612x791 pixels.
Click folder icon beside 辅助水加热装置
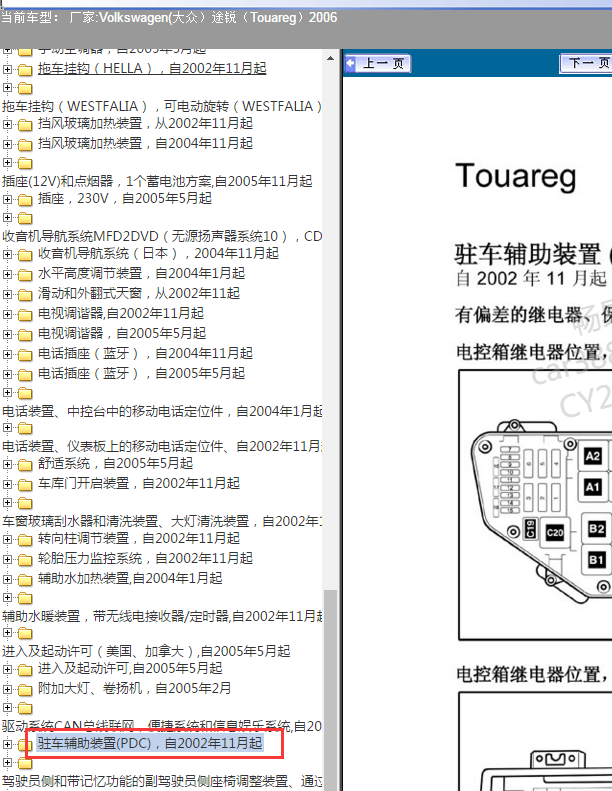tap(25, 580)
